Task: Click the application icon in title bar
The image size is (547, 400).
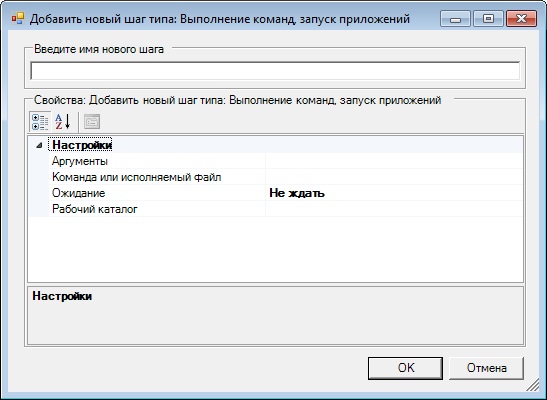Action: click(x=17, y=18)
